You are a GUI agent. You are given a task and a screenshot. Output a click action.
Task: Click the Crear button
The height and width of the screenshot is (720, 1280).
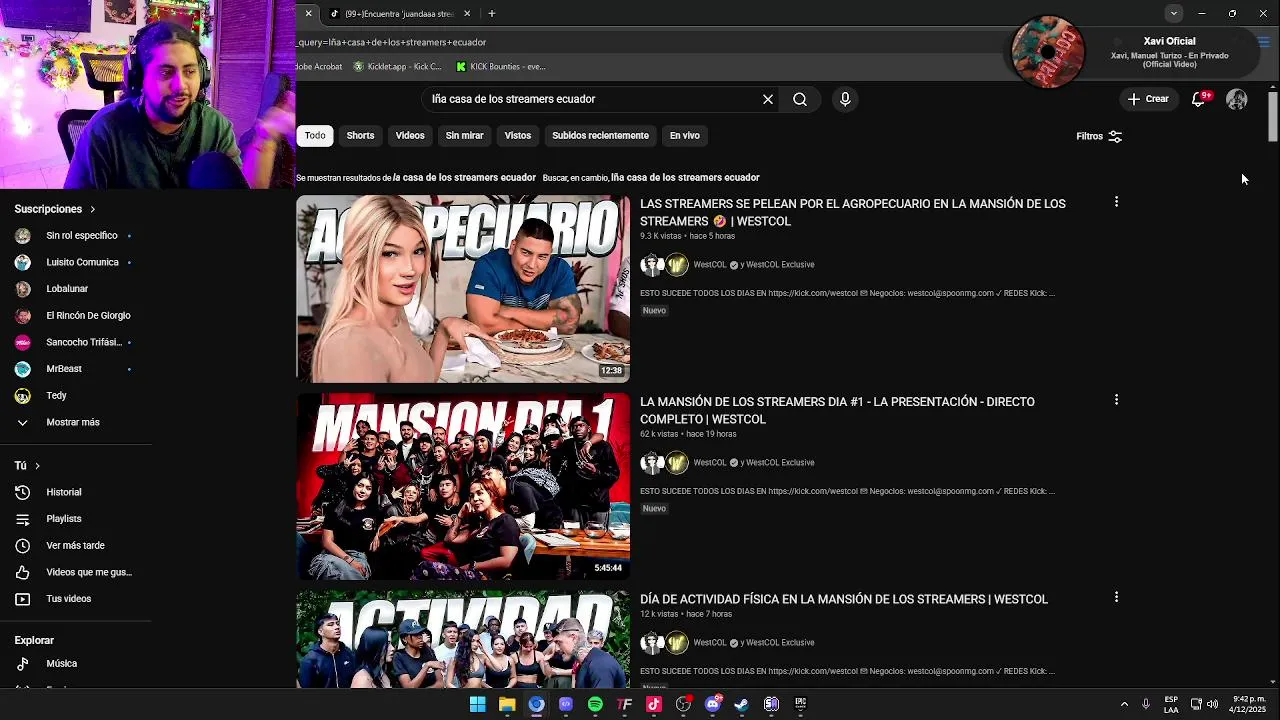1148,99
